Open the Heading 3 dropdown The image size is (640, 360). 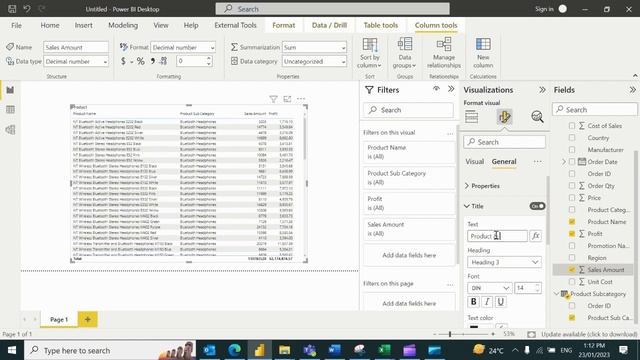504,262
